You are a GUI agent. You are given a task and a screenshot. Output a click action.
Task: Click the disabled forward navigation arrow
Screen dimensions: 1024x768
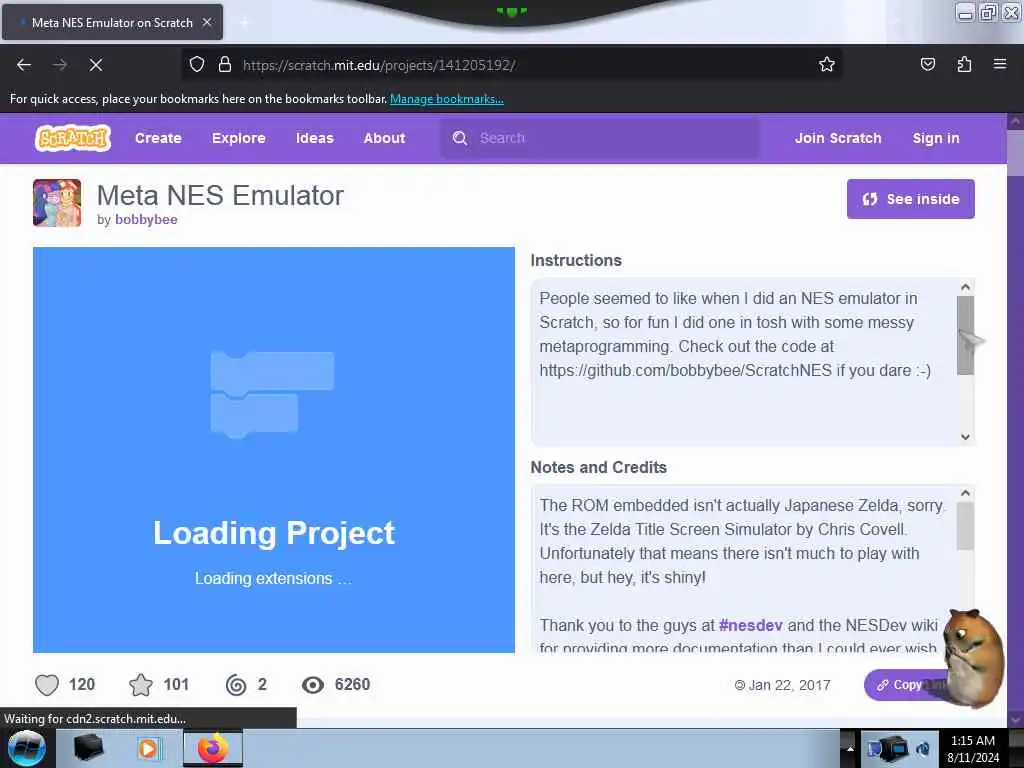pyautogui.click(x=60, y=65)
